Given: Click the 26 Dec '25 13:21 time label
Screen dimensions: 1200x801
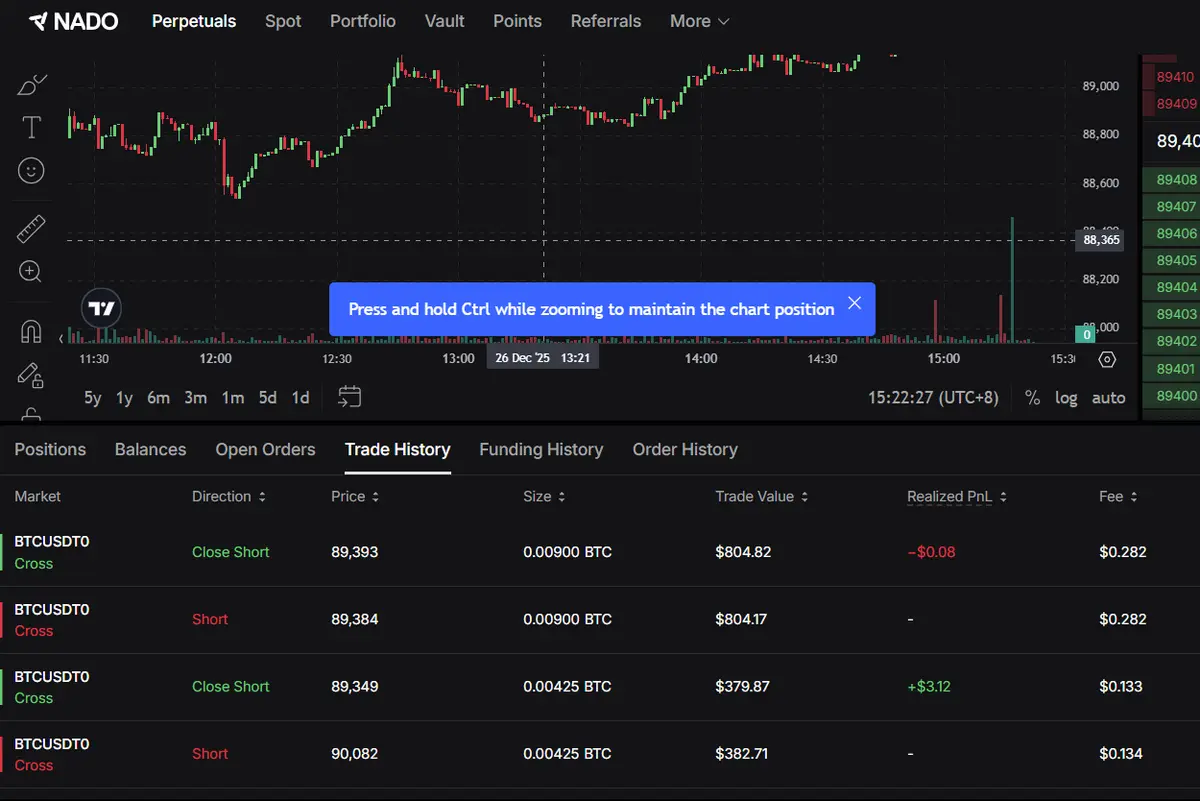Looking at the screenshot, I should 543,358.
